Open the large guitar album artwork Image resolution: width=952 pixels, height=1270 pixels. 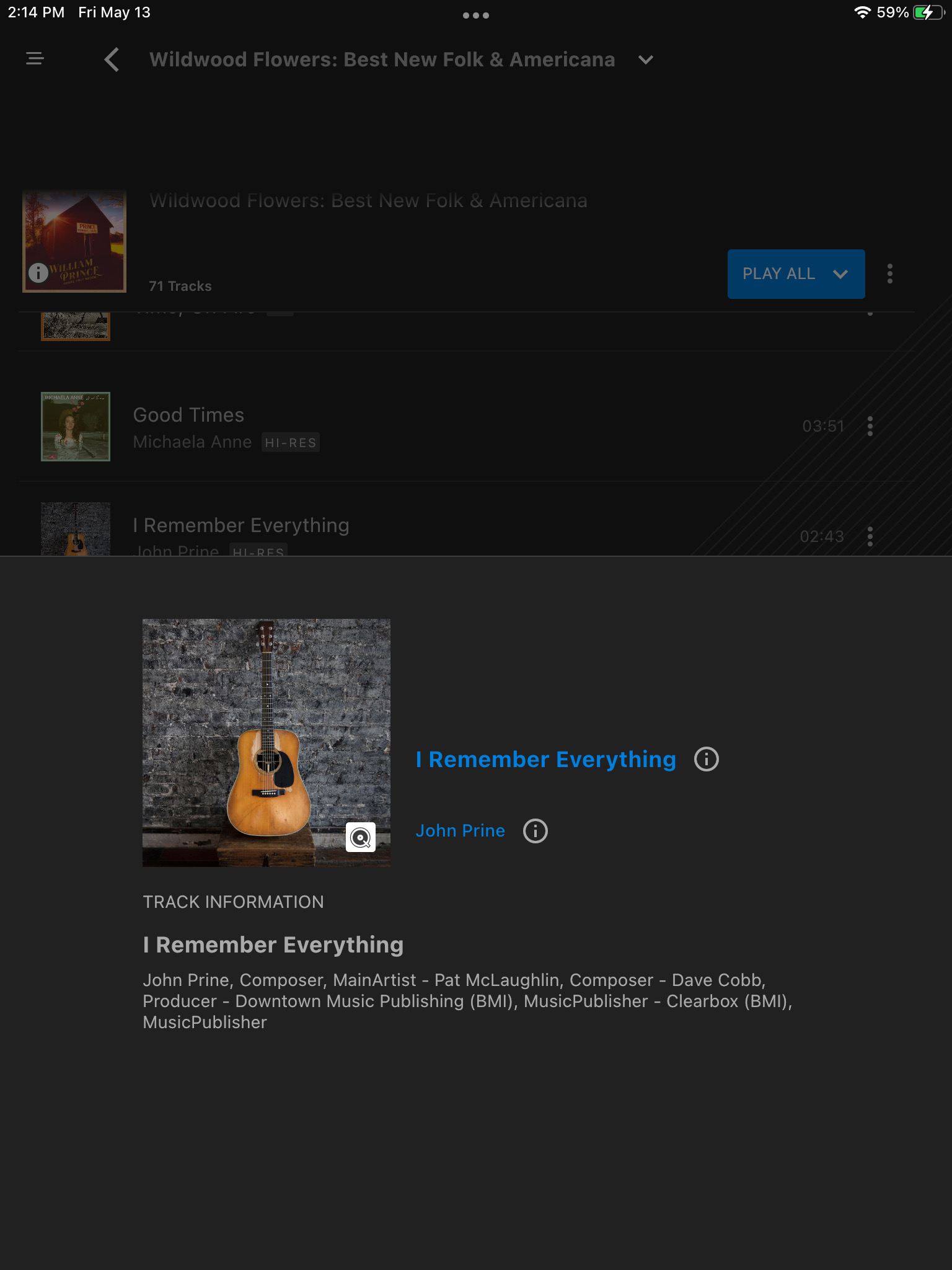click(267, 743)
